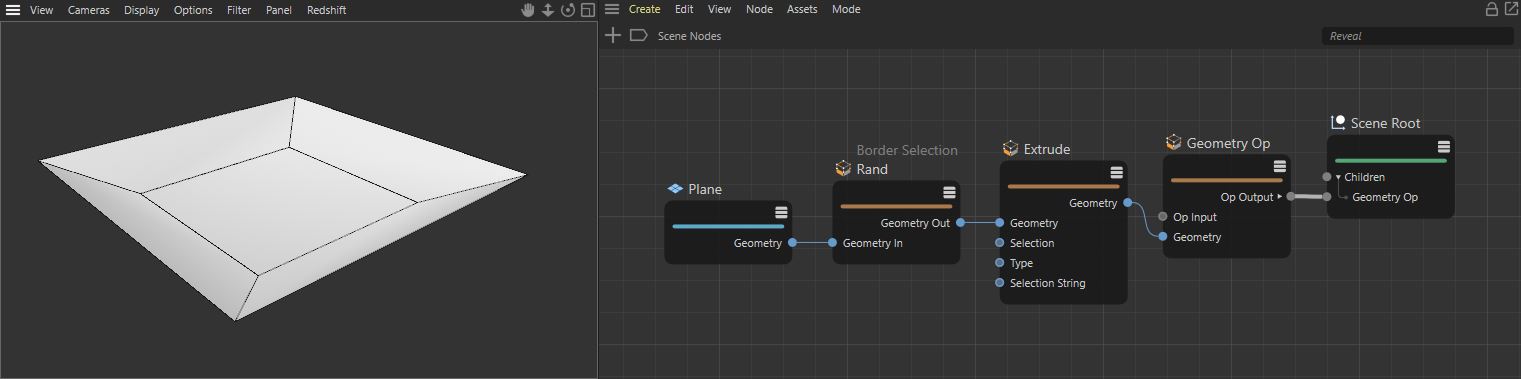The image size is (1521, 379).
Task: Click the viewport dolly arrows icon
Action: click(548, 10)
